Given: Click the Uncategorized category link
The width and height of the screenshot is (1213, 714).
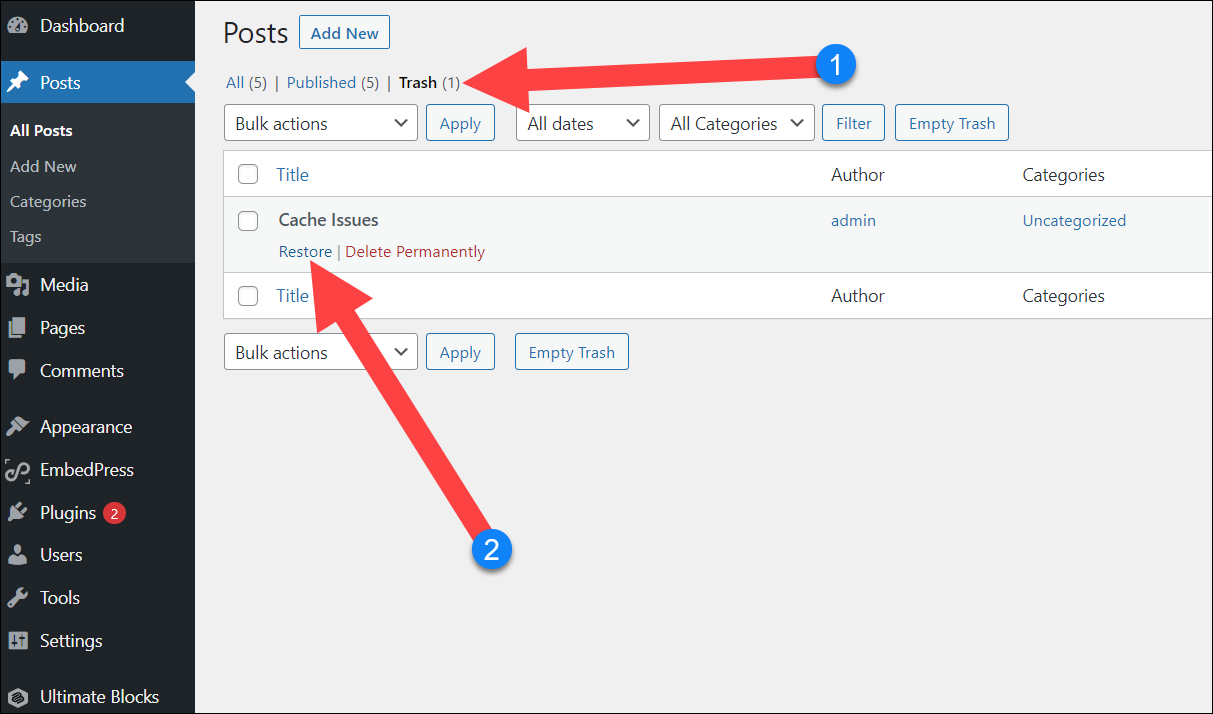Looking at the screenshot, I should (x=1074, y=221).
